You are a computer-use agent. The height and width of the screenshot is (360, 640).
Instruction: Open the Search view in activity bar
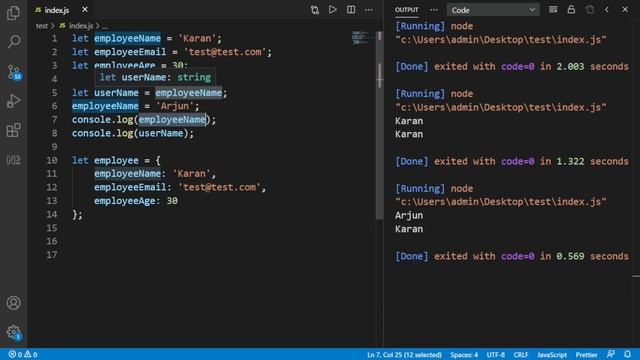pos(13,42)
